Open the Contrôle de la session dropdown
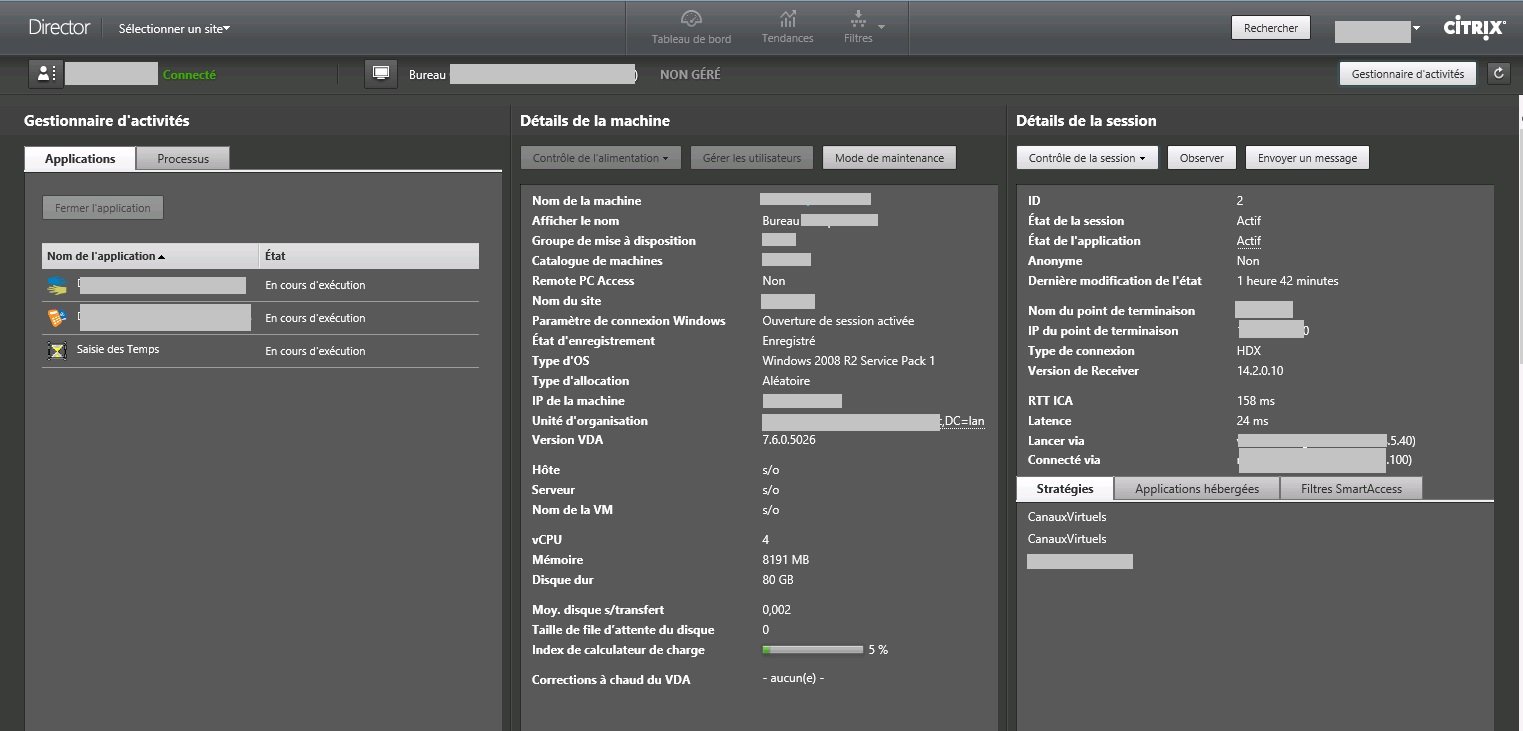 click(x=1087, y=158)
